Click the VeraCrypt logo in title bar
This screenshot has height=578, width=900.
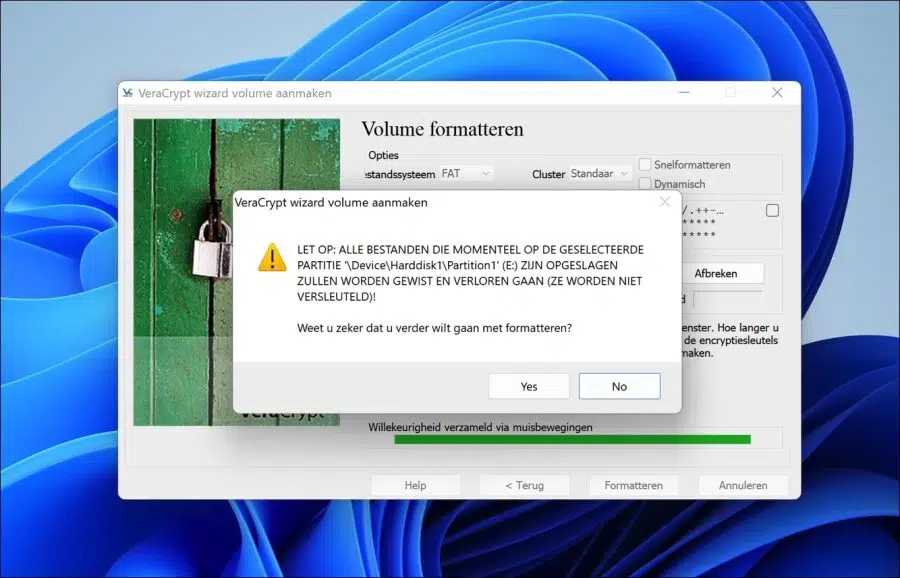pos(128,93)
